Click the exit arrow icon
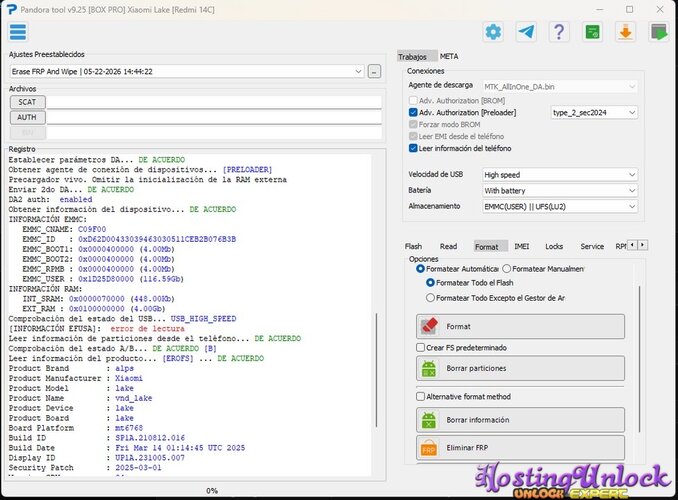Image resolution: width=678 pixels, height=500 pixels. click(659, 32)
